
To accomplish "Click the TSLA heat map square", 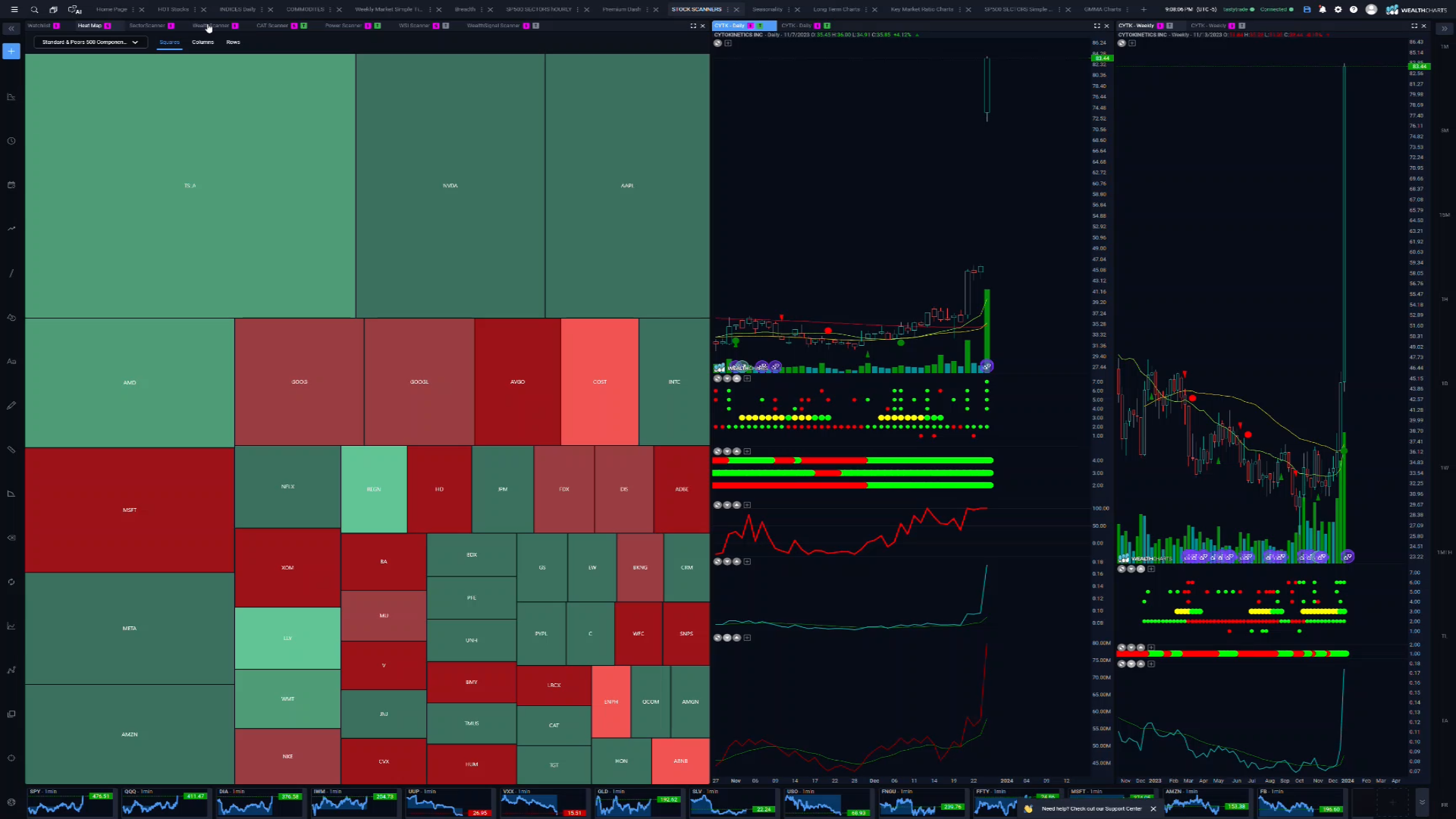I will pos(190,185).
